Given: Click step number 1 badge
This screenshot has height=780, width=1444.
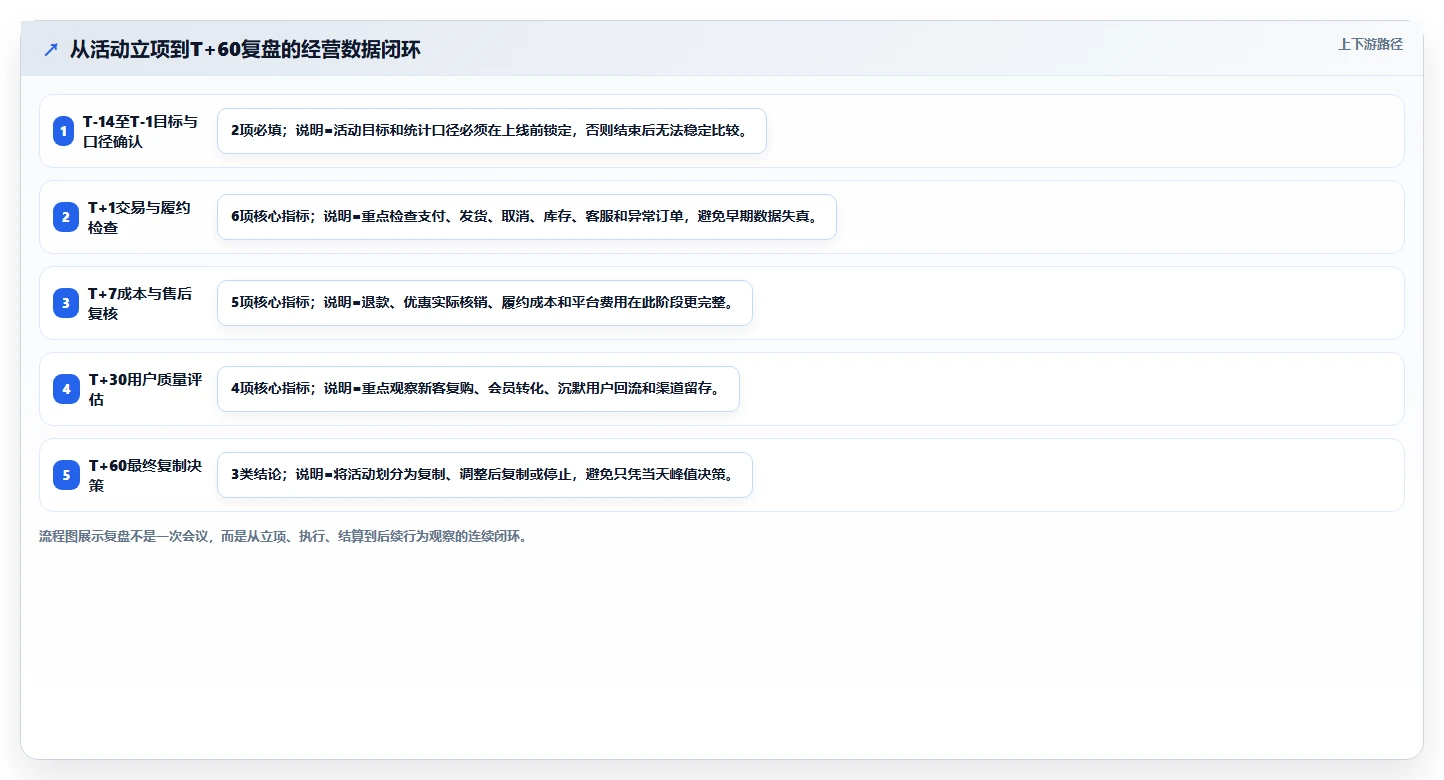Looking at the screenshot, I should point(64,131).
